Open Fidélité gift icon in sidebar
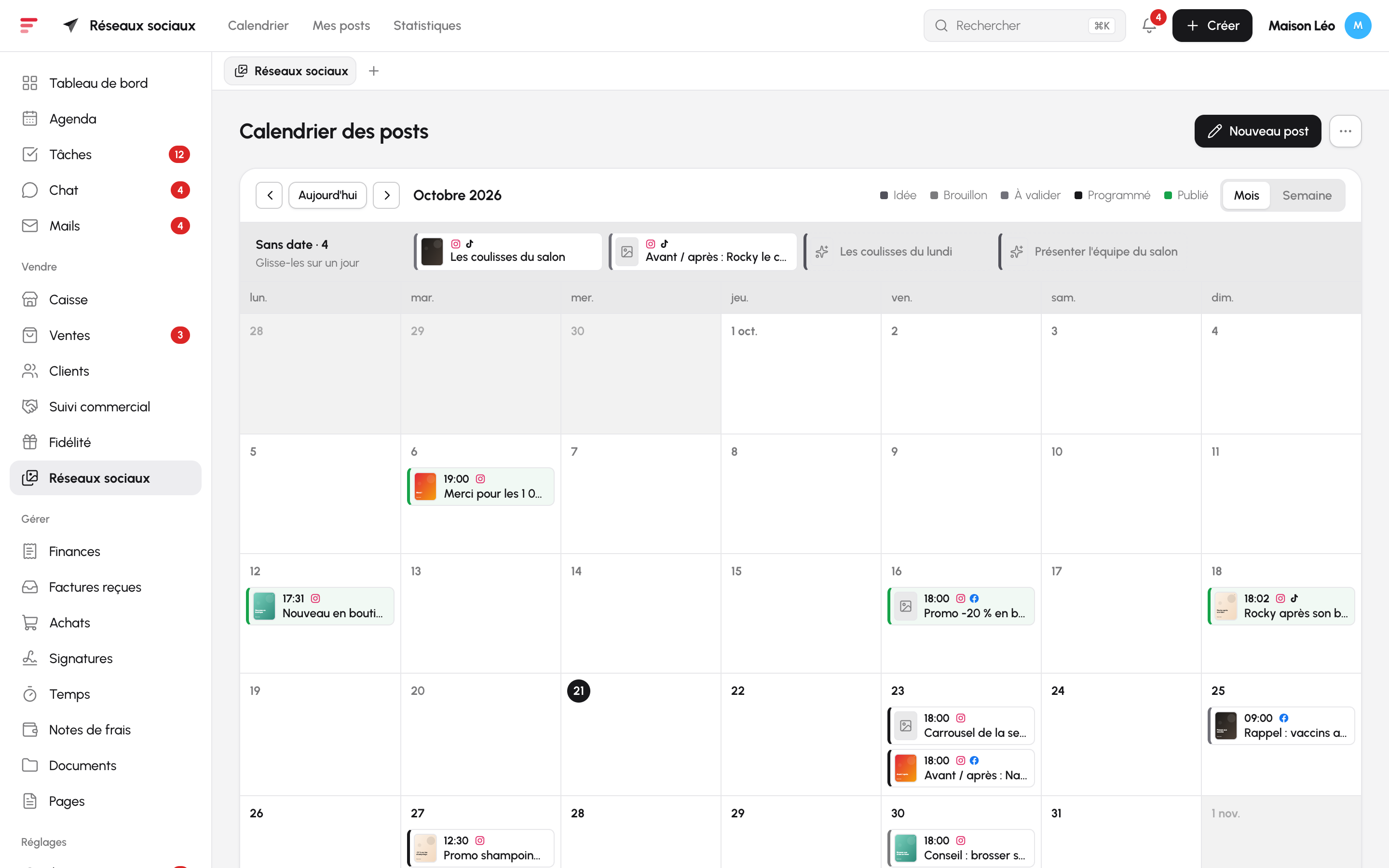Screen dimensions: 1389x868 coord(30,442)
